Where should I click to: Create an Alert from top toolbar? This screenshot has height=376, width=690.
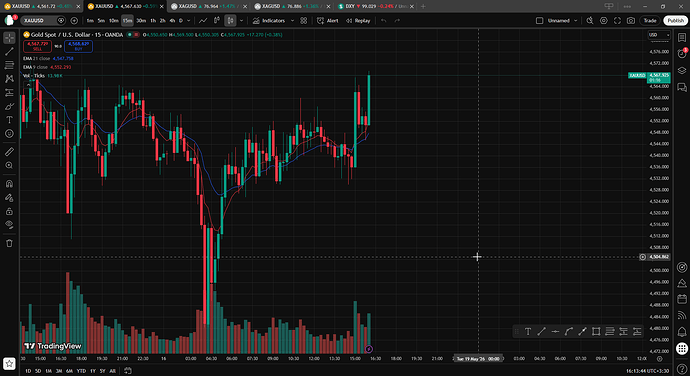(328, 21)
